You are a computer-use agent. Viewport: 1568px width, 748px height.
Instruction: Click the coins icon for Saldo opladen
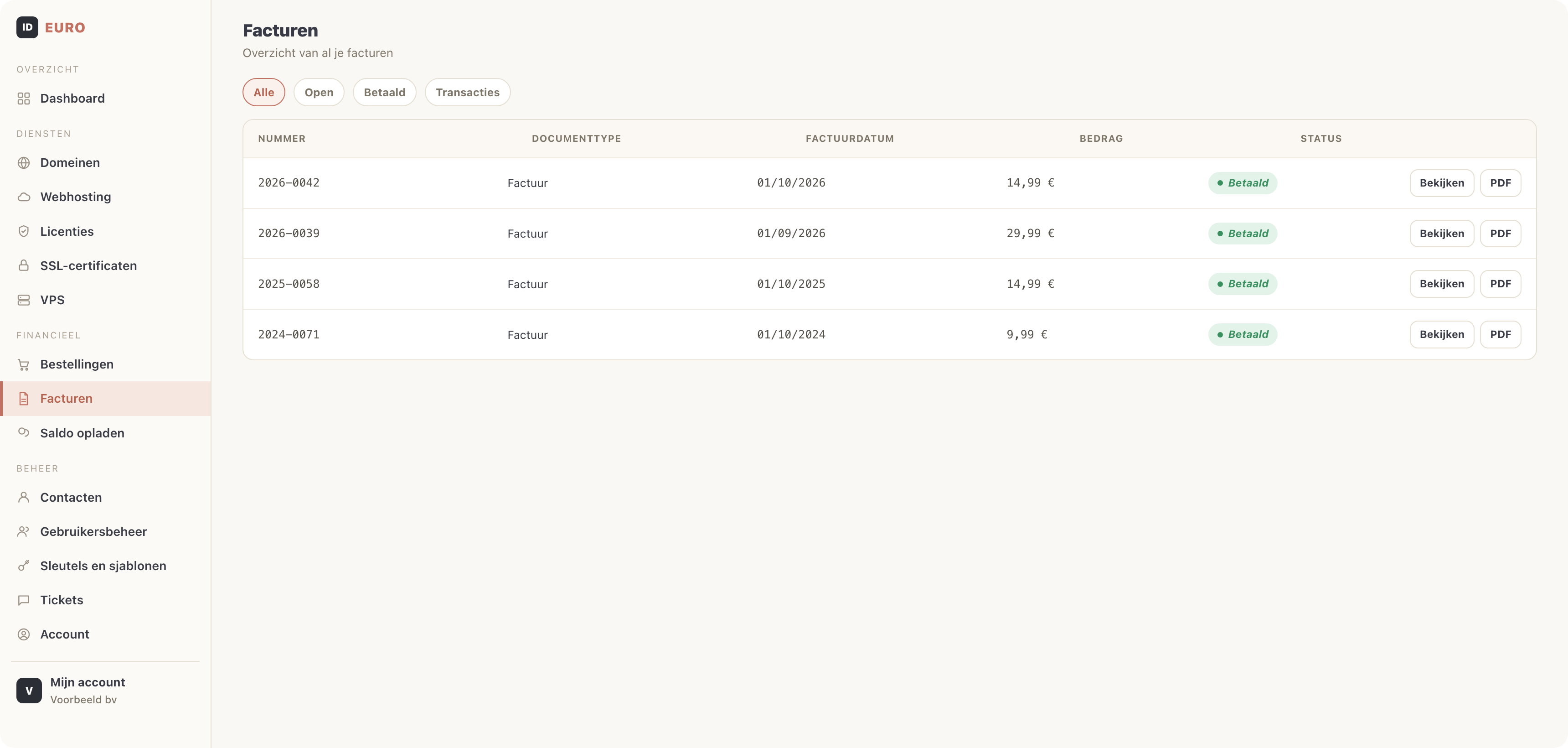(x=24, y=432)
